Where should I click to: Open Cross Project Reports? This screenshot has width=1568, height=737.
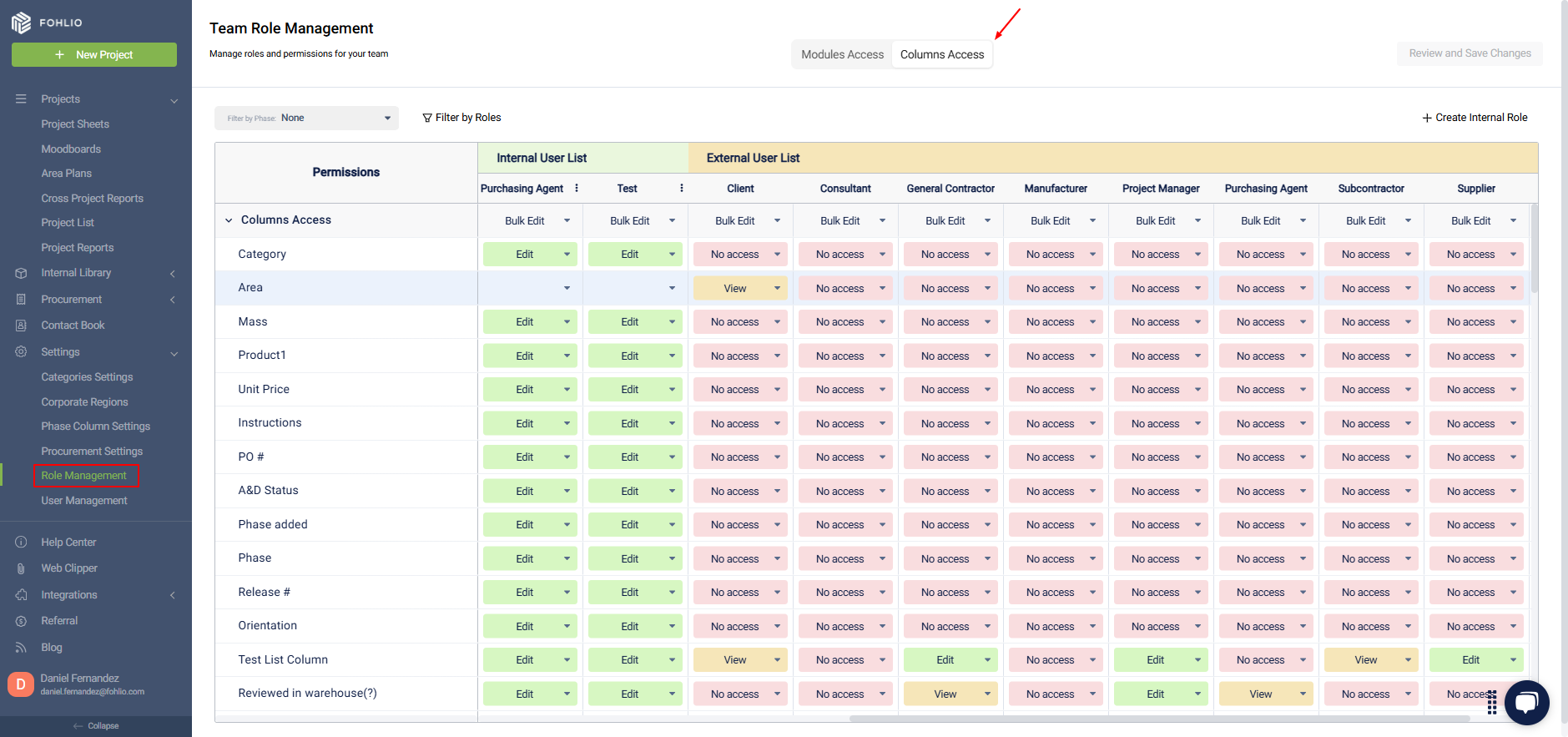(x=92, y=199)
